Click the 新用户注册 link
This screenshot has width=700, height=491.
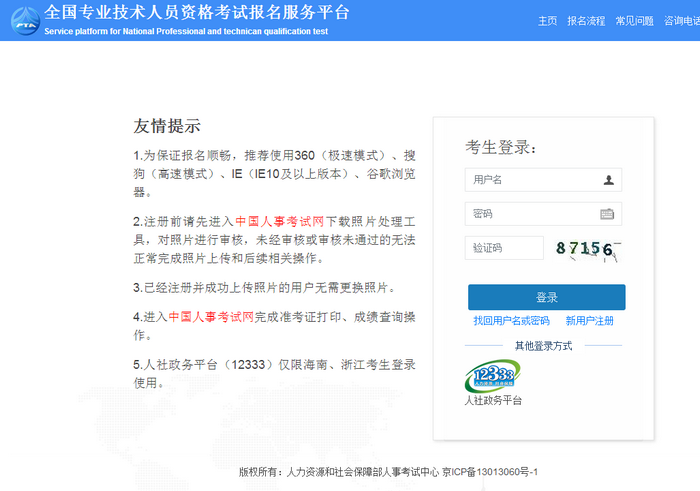pos(590,321)
